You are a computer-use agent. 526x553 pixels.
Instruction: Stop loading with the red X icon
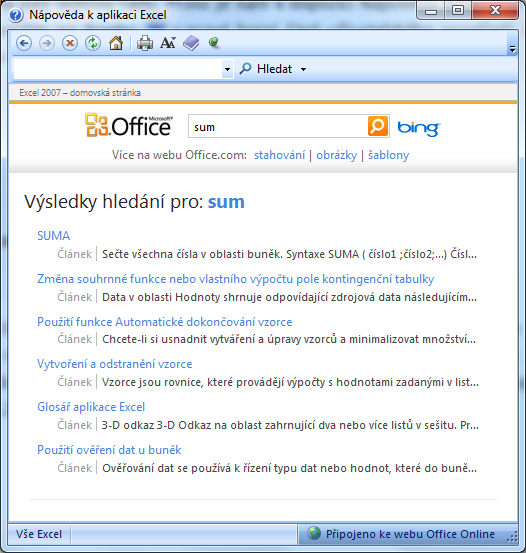pyautogui.click(x=70, y=43)
